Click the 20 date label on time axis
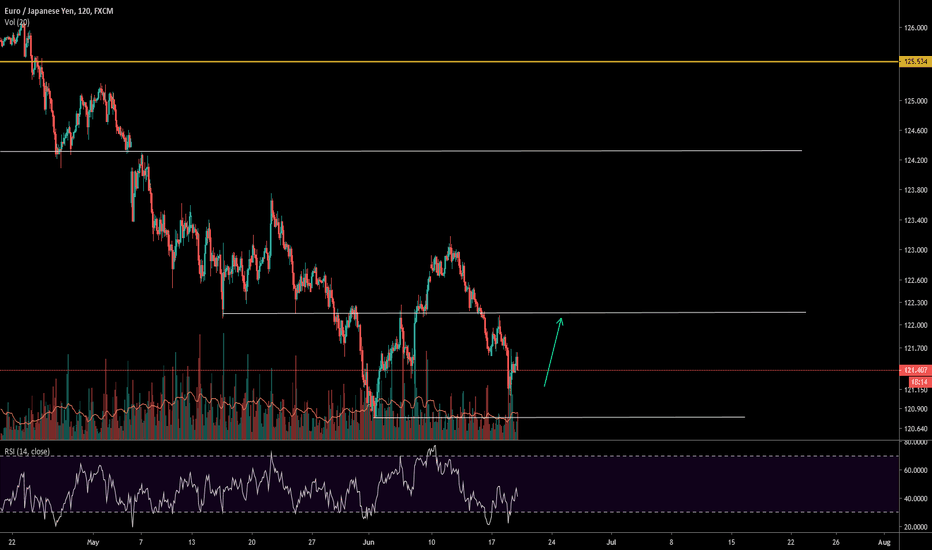 251,542
